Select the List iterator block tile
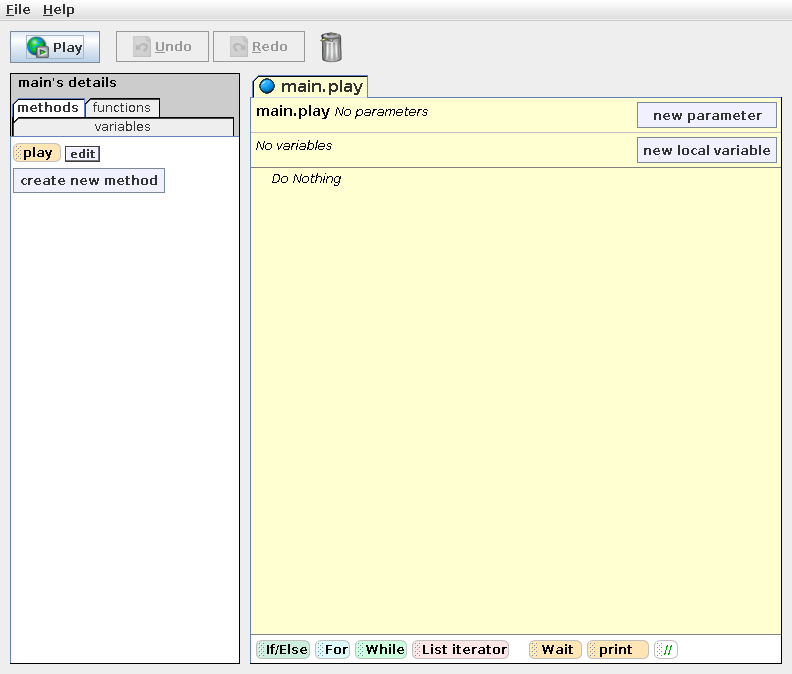 [460, 650]
